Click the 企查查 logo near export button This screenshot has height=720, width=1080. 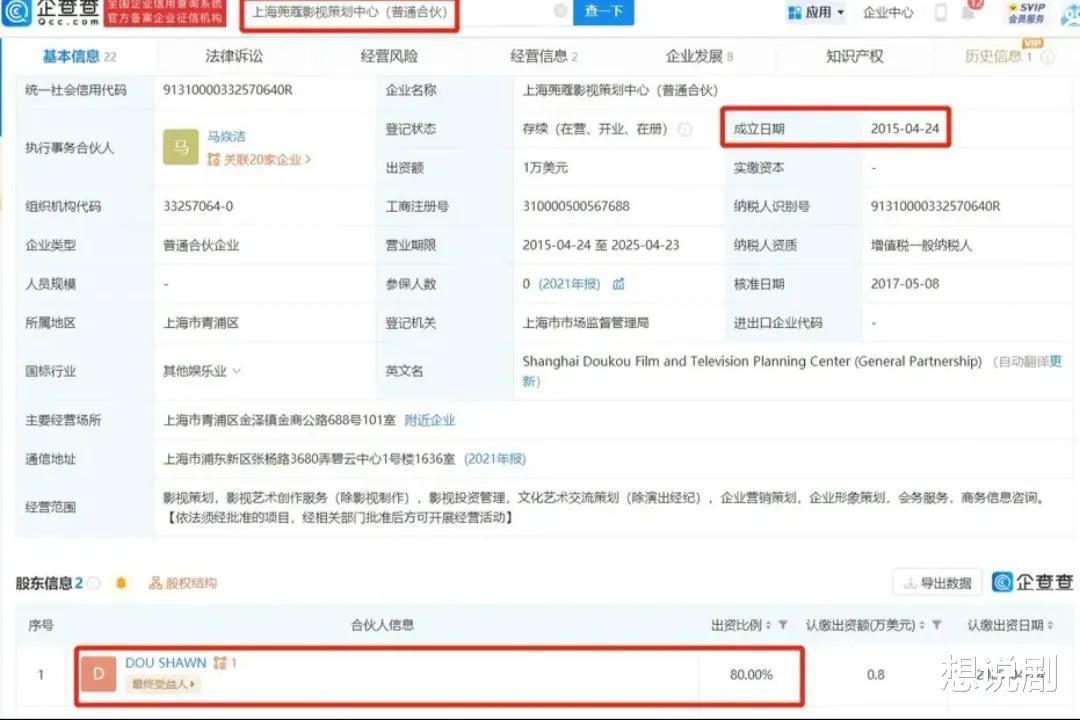point(1033,581)
